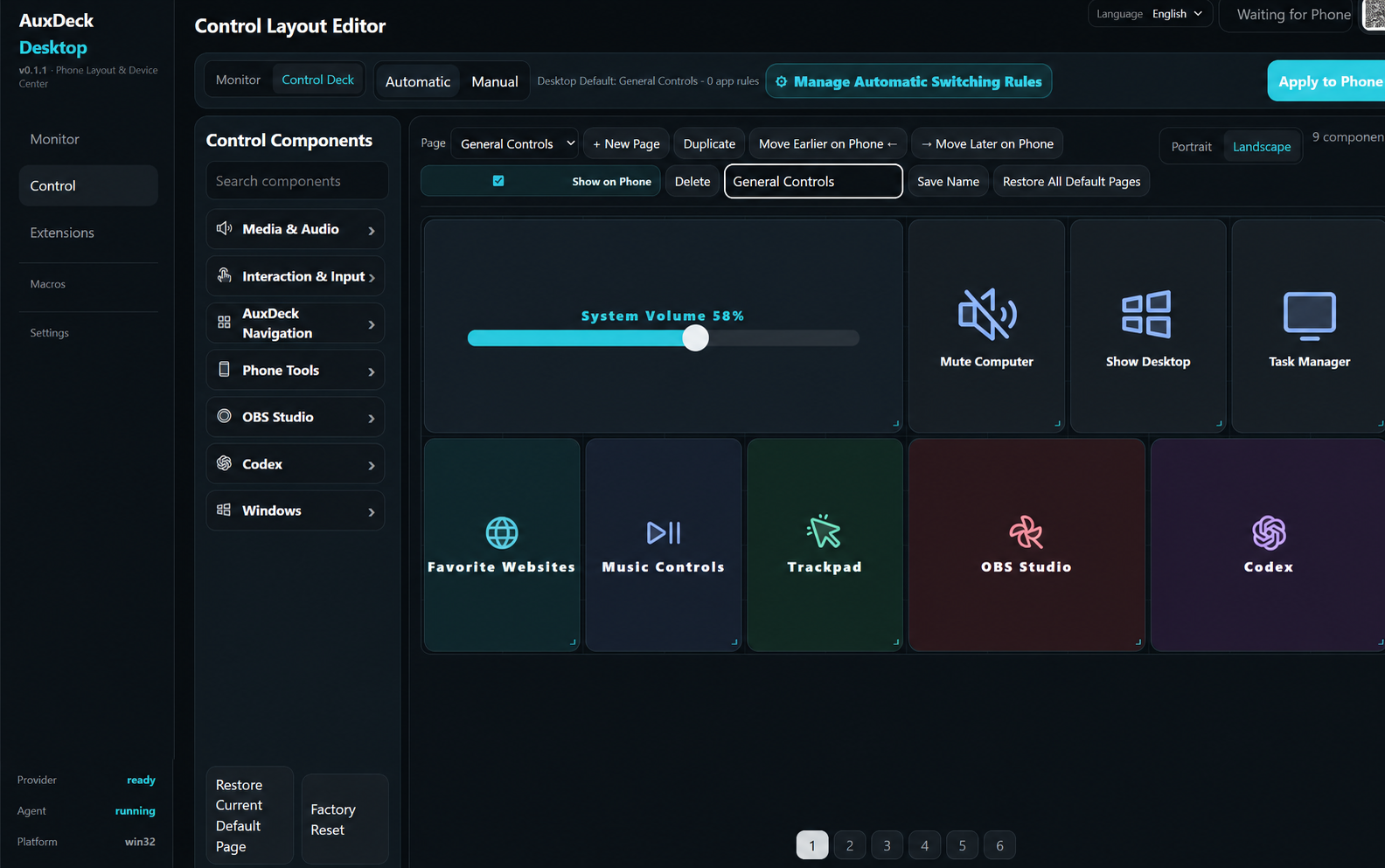1385x868 pixels.
Task: Open Extensions in the left sidebar
Action: click(88, 233)
